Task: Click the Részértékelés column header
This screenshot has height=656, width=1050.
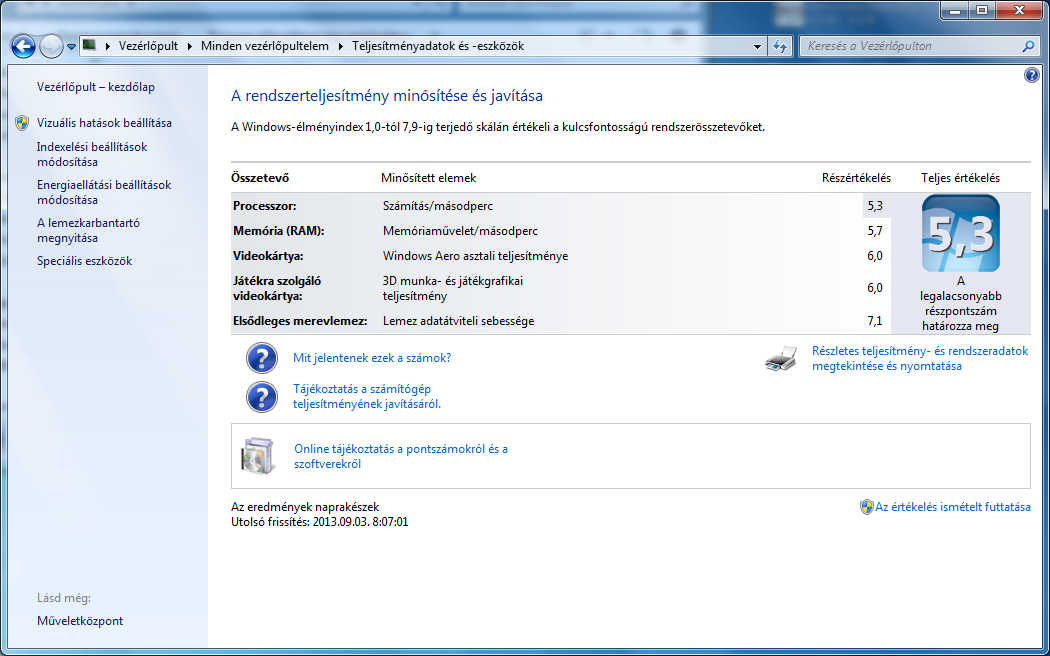Action: pos(856,178)
